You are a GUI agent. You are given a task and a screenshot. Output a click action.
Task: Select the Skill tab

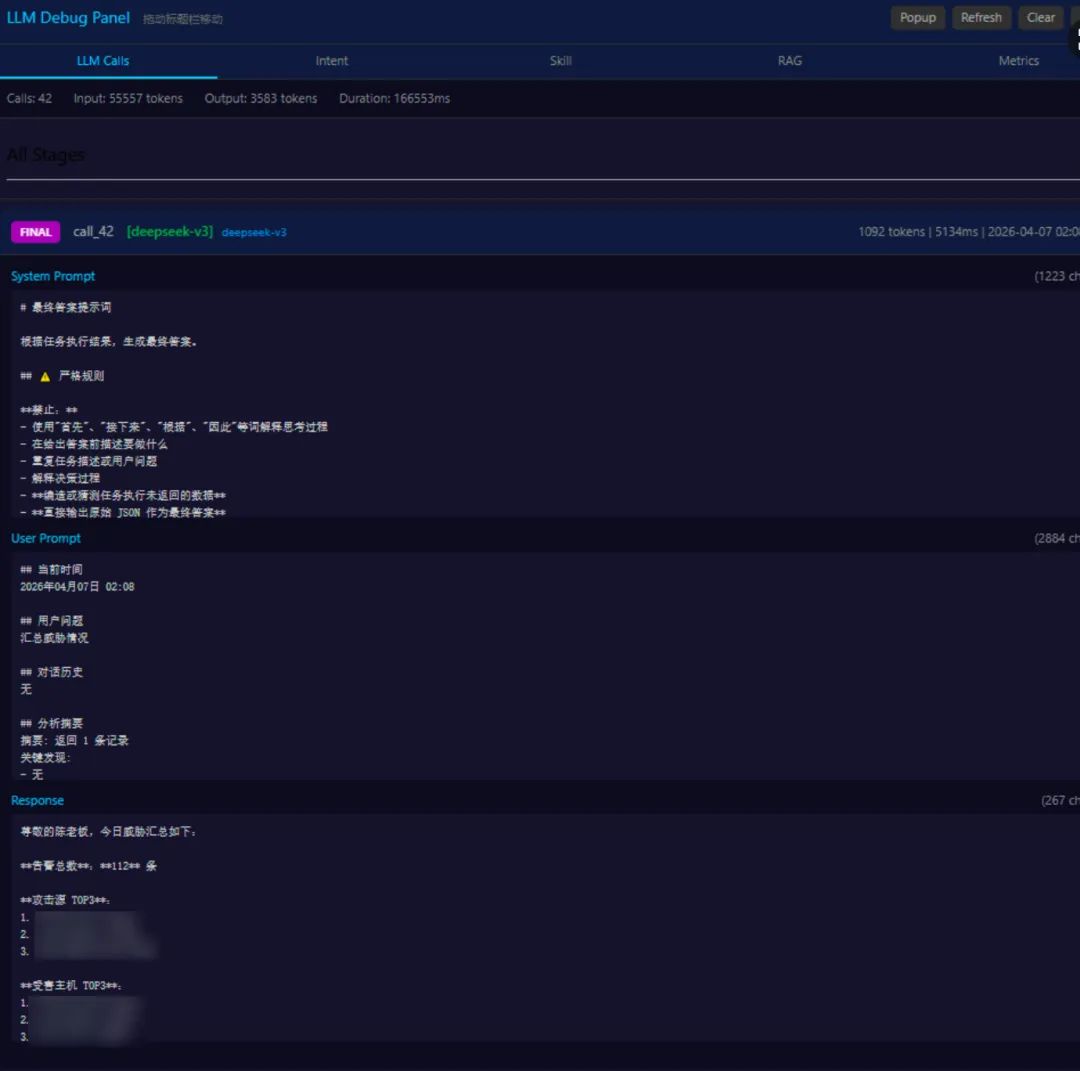561,61
